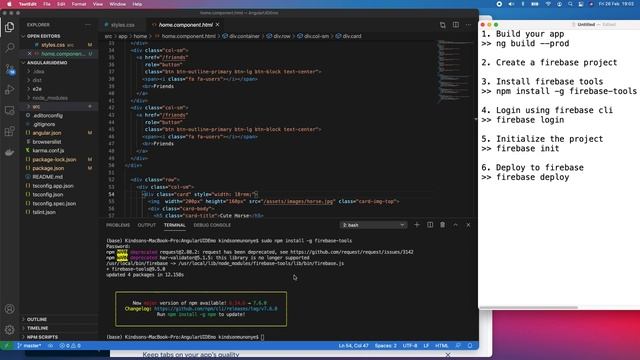
Task: Change encoding UTF-8 in status bar
Action: tap(410, 346)
